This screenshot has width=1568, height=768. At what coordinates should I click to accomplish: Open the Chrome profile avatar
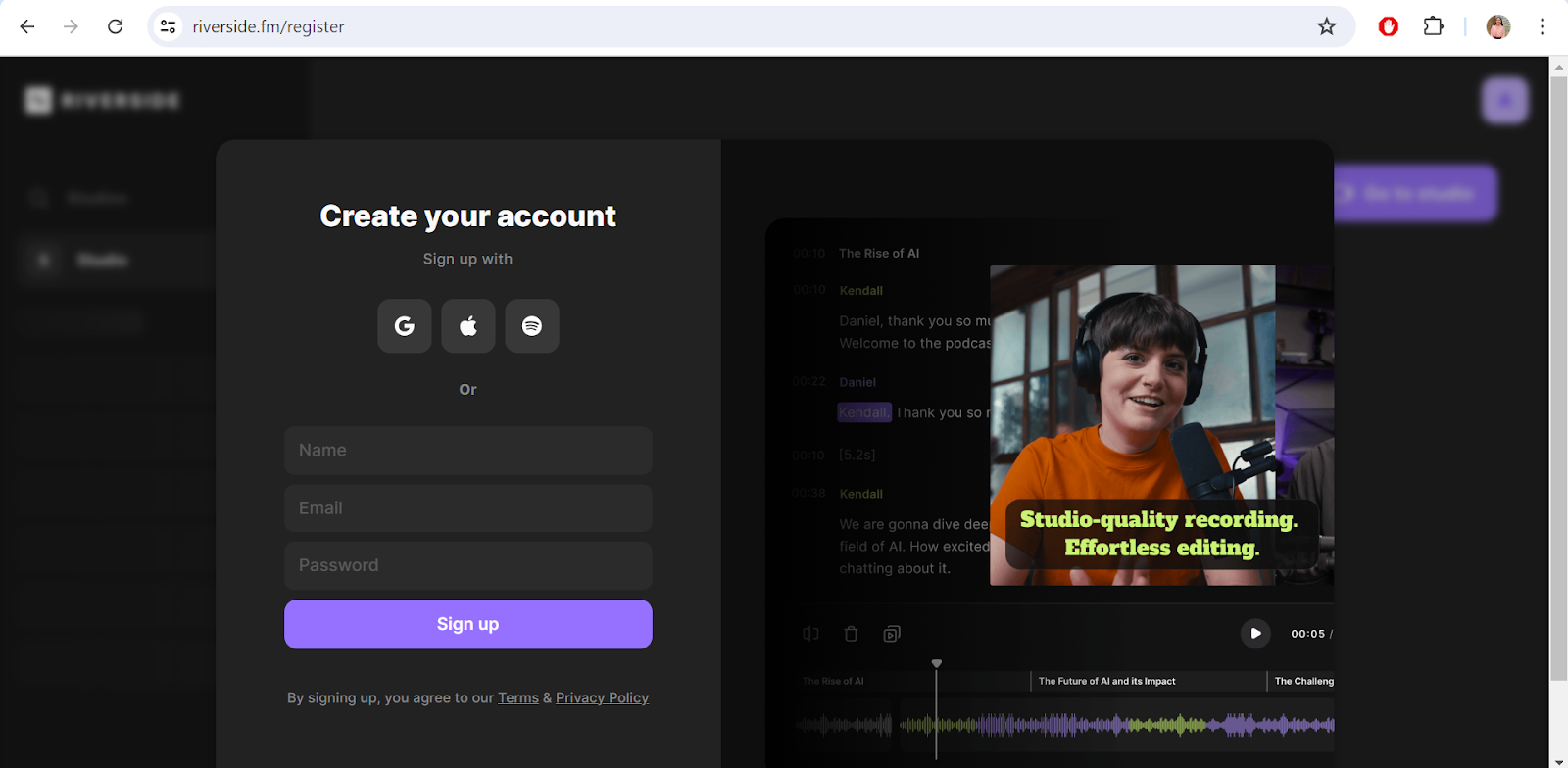pyautogui.click(x=1497, y=26)
